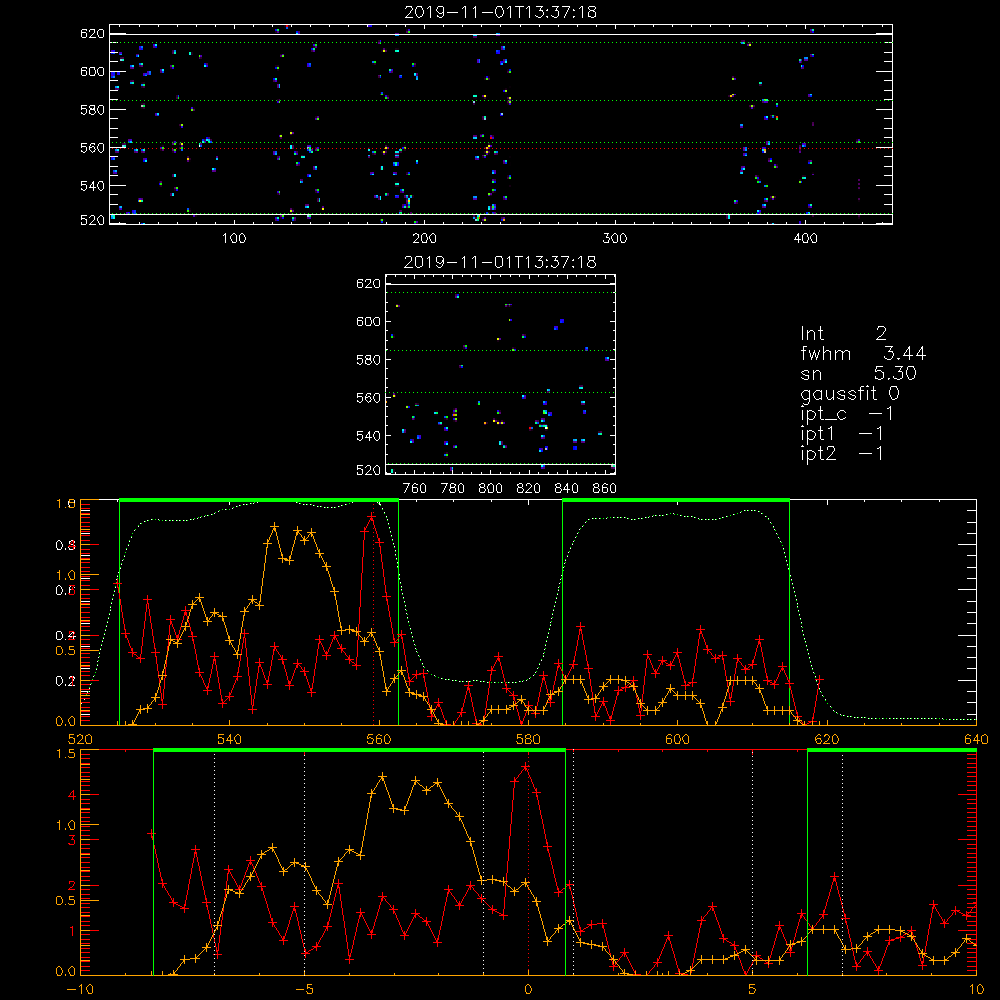Viewport: 1000px width, 1000px height.
Task: Click the 820 x-axis label of the middle plot
Action: [529, 489]
